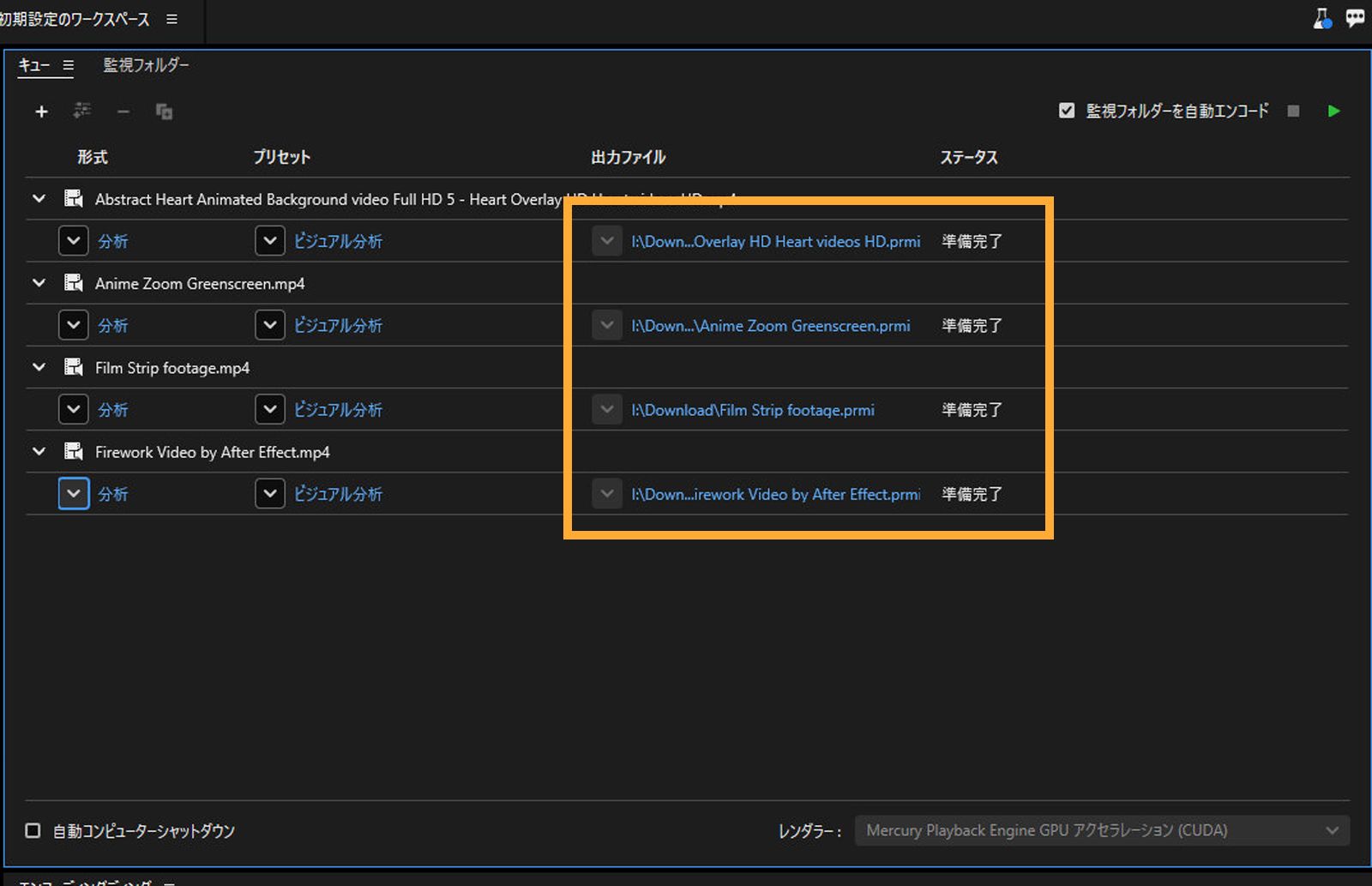Open format dropdown for Anime Zoom Greenscreen output
Screen dimensions: 1372x886
coord(74,325)
